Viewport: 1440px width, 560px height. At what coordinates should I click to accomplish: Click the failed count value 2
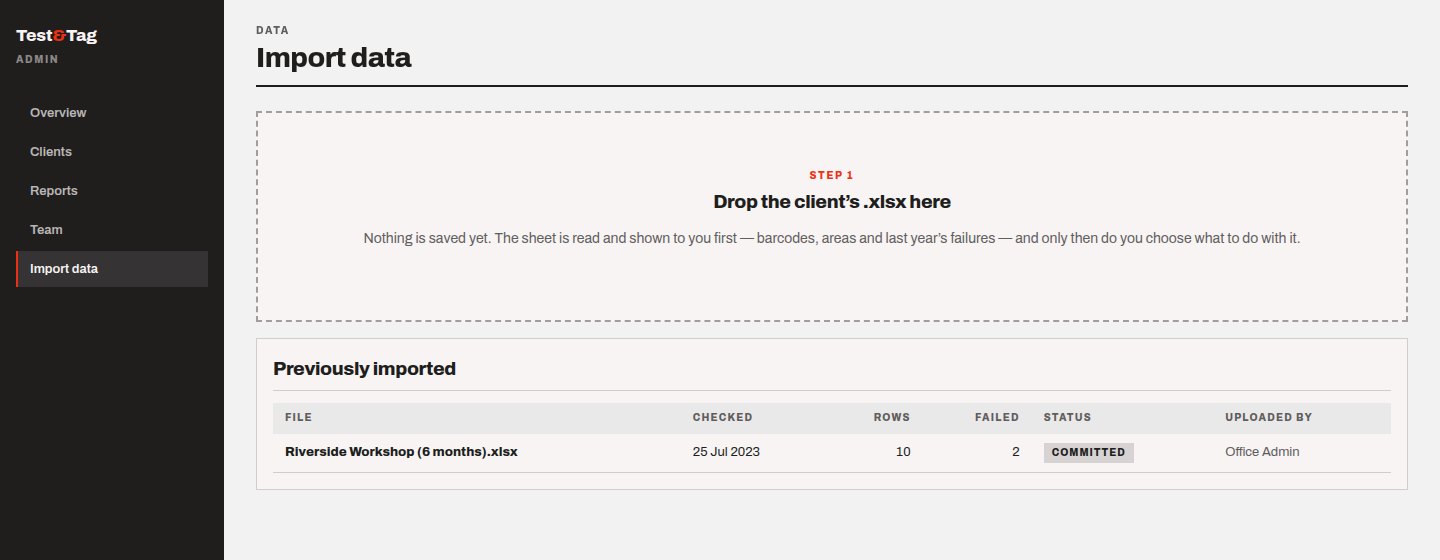click(x=1015, y=452)
